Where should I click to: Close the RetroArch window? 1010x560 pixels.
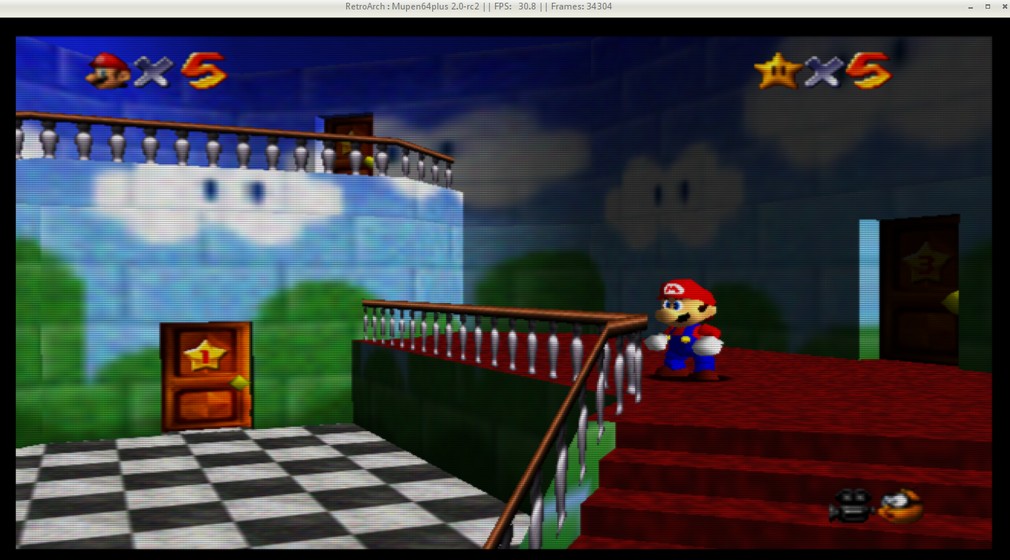coord(1004,6)
